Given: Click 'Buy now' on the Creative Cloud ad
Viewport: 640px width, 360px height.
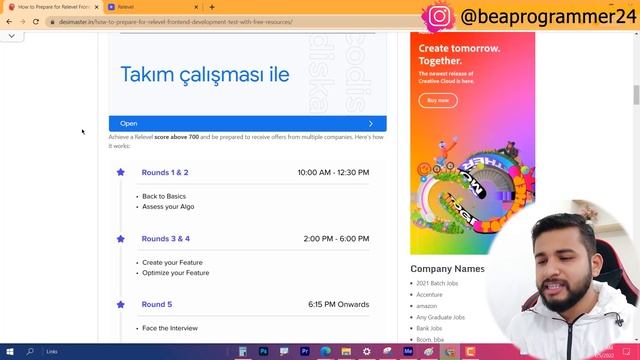Looking at the screenshot, I should pos(438,100).
